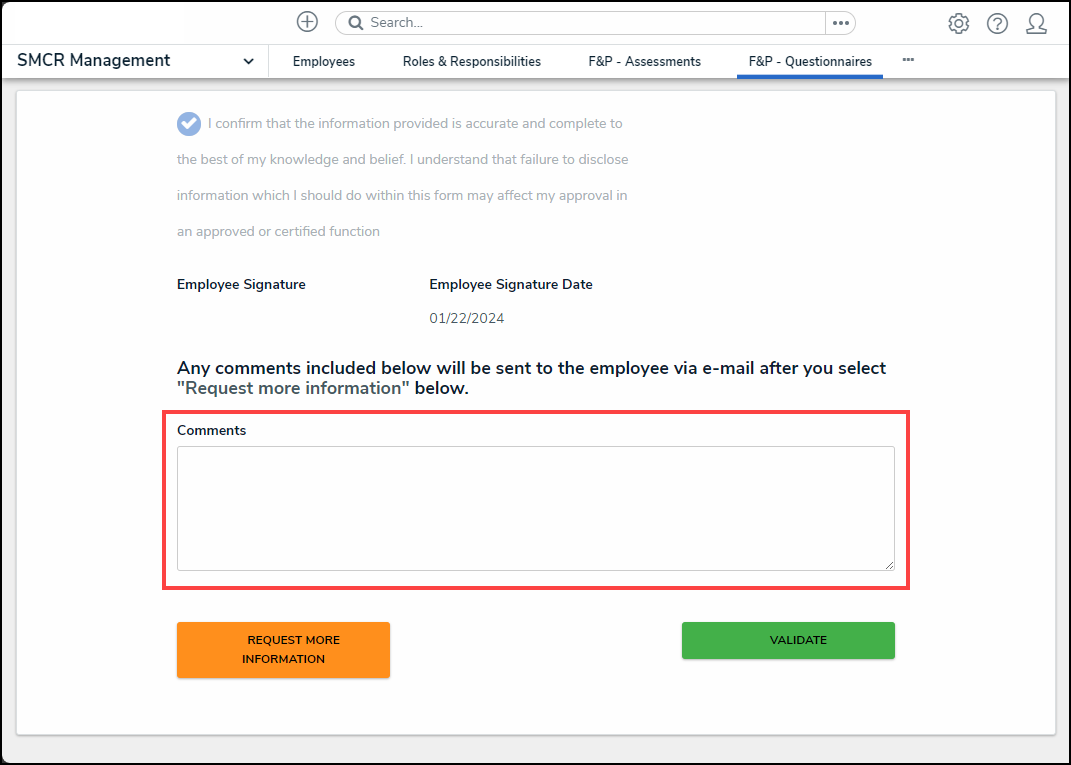Open the Roles & Responsibilities tab

pos(472,62)
